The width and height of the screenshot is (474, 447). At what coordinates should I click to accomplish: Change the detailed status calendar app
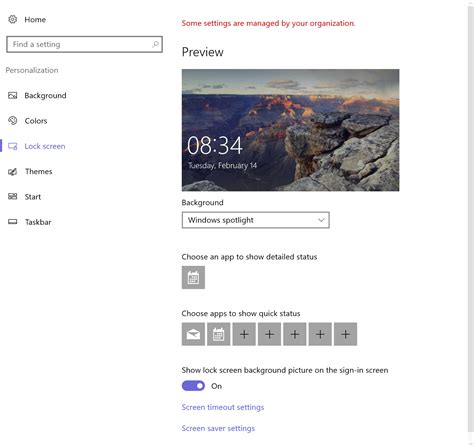pos(193,277)
